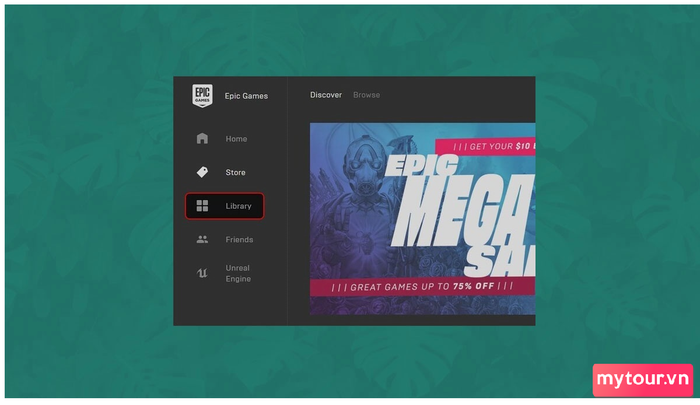Viewport: 700px width, 405px height.
Task: Select Unreal Engine sidebar label
Action: 238,273
